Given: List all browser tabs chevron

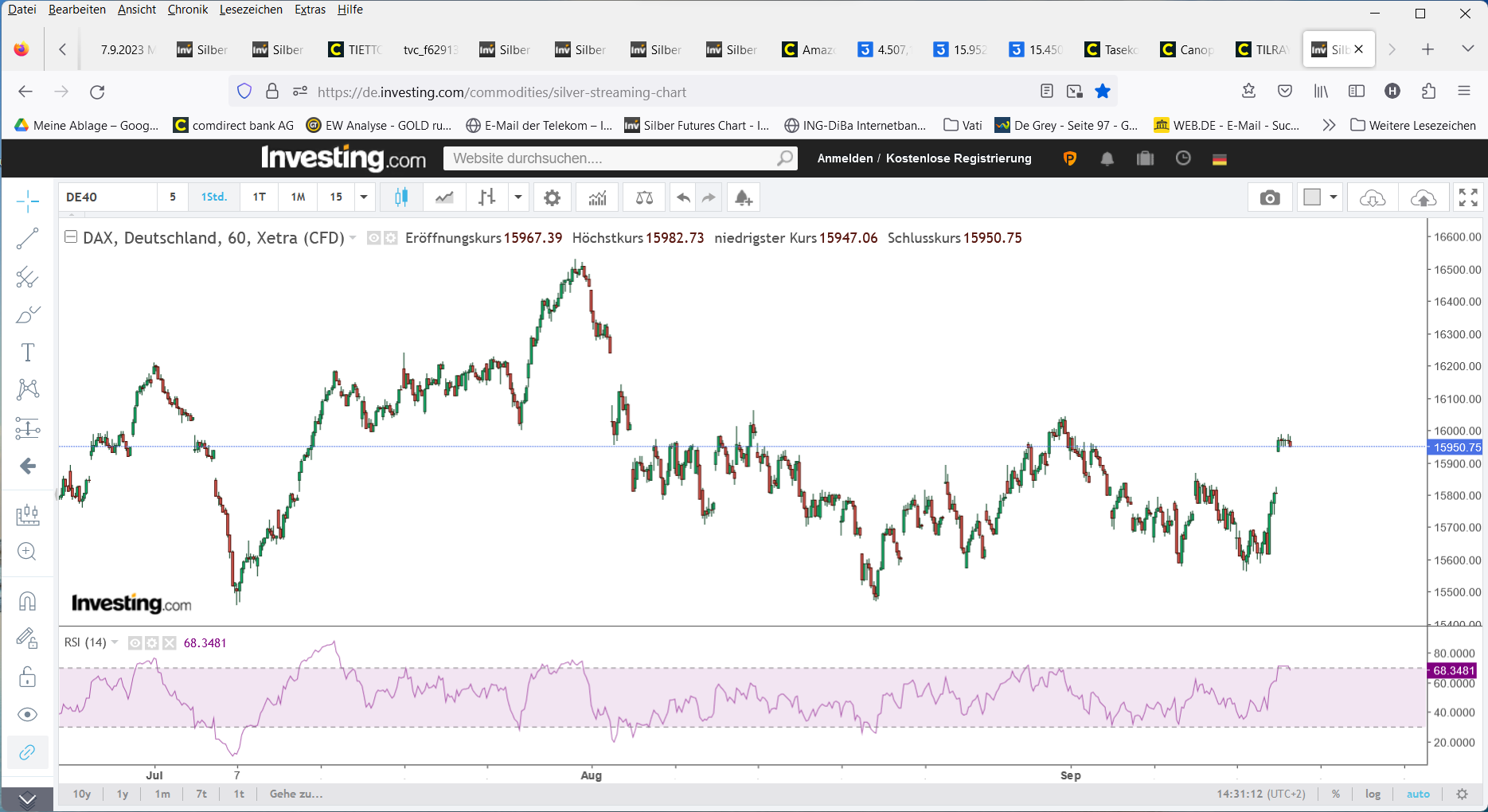Looking at the screenshot, I should click(1468, 49).
